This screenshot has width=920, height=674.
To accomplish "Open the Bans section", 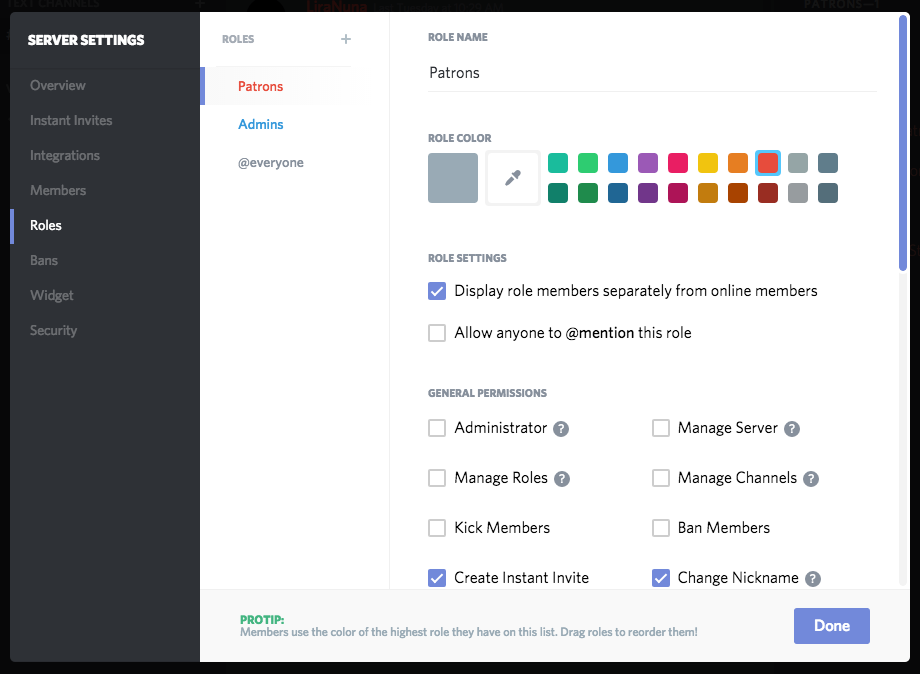I will coord(44,260).
